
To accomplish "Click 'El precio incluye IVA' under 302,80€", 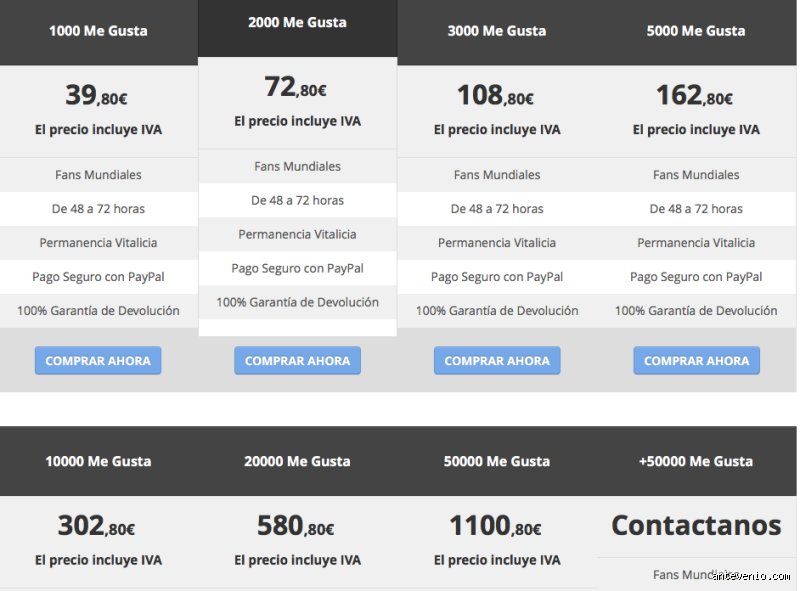I will [98, 560].
